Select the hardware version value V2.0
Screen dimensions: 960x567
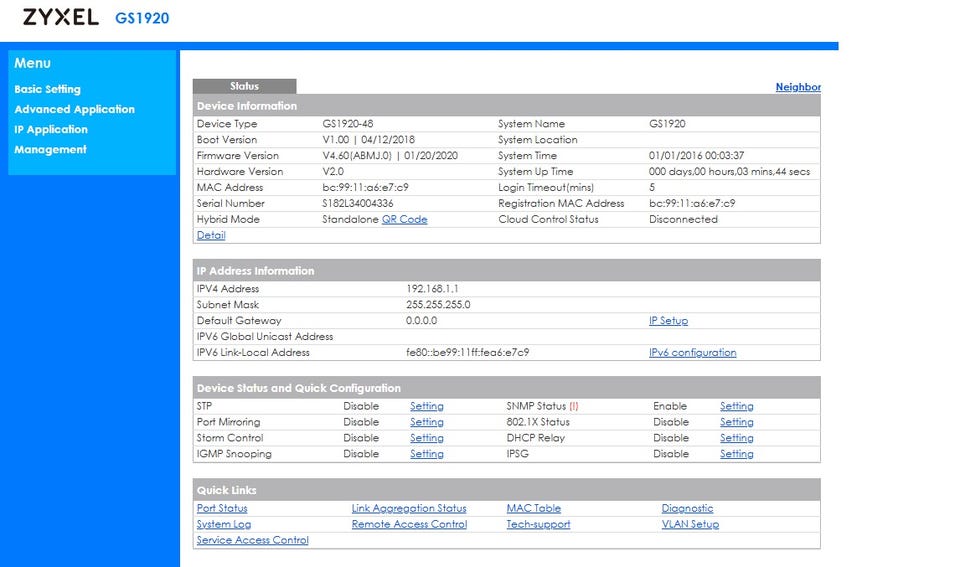pos(333,171)
